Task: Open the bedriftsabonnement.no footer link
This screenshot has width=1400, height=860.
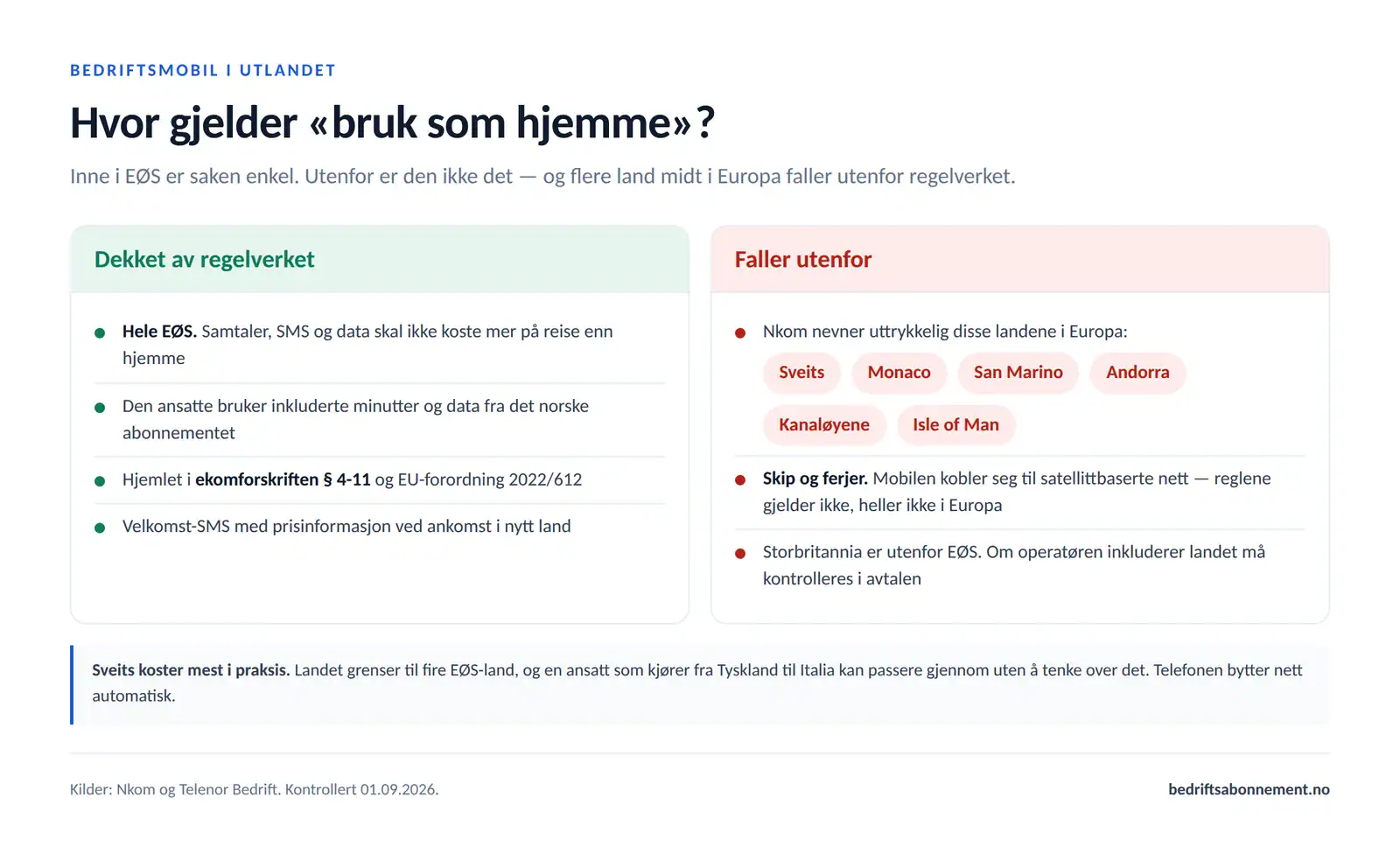Action: [x=1249, y=789]
